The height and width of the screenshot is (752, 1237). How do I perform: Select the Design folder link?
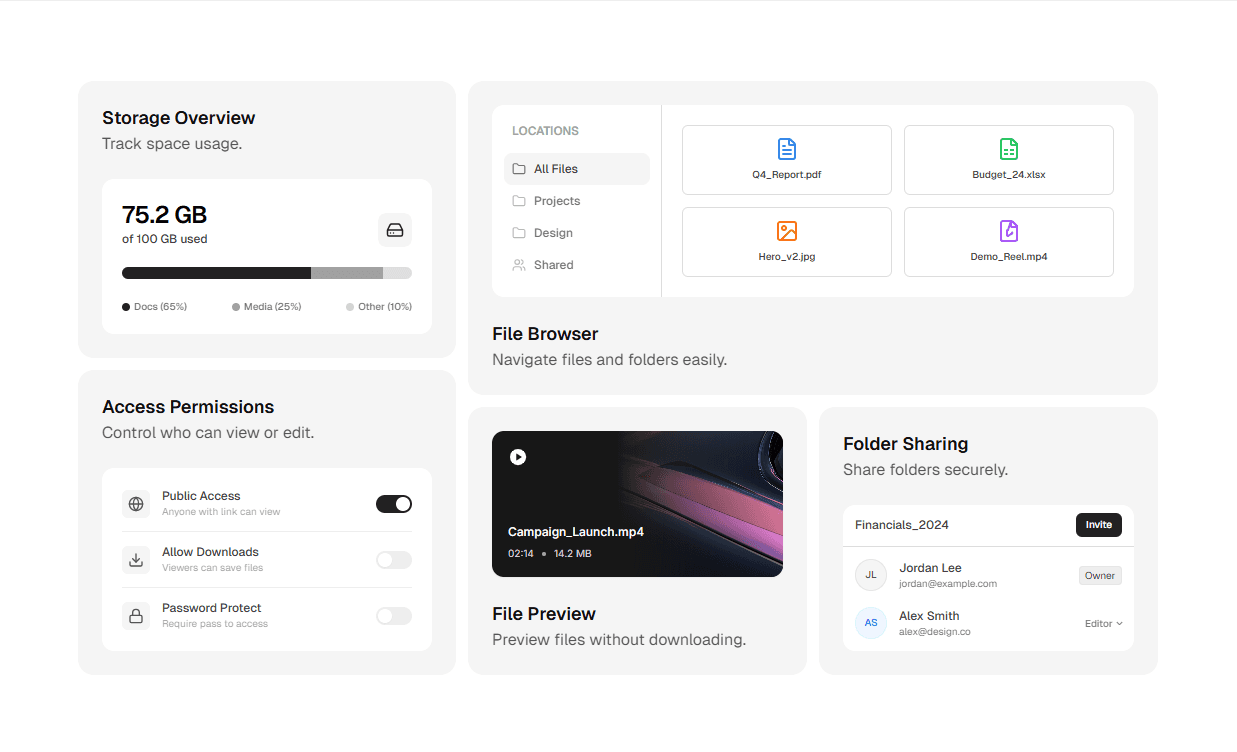(553, 232)
